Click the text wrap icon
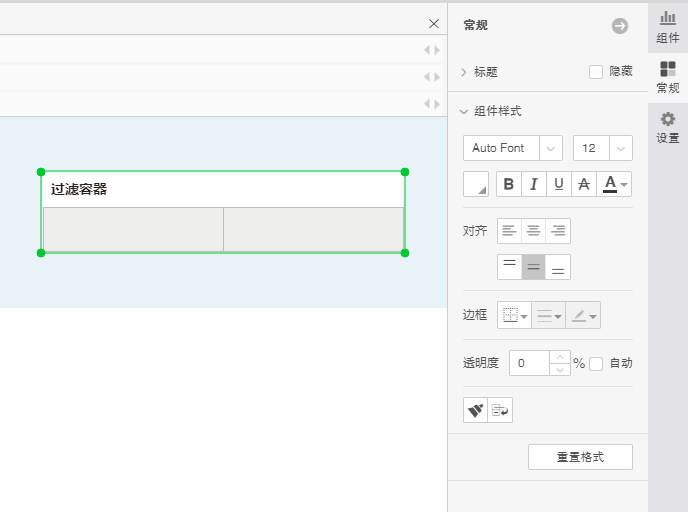The width and height of the screenshot is (688, 512). point(500,410)
